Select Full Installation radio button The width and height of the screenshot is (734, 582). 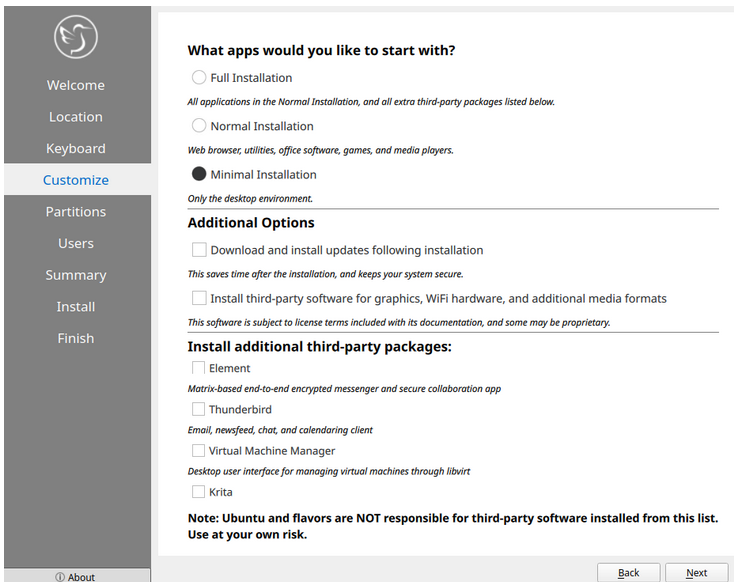click(199, 78)
